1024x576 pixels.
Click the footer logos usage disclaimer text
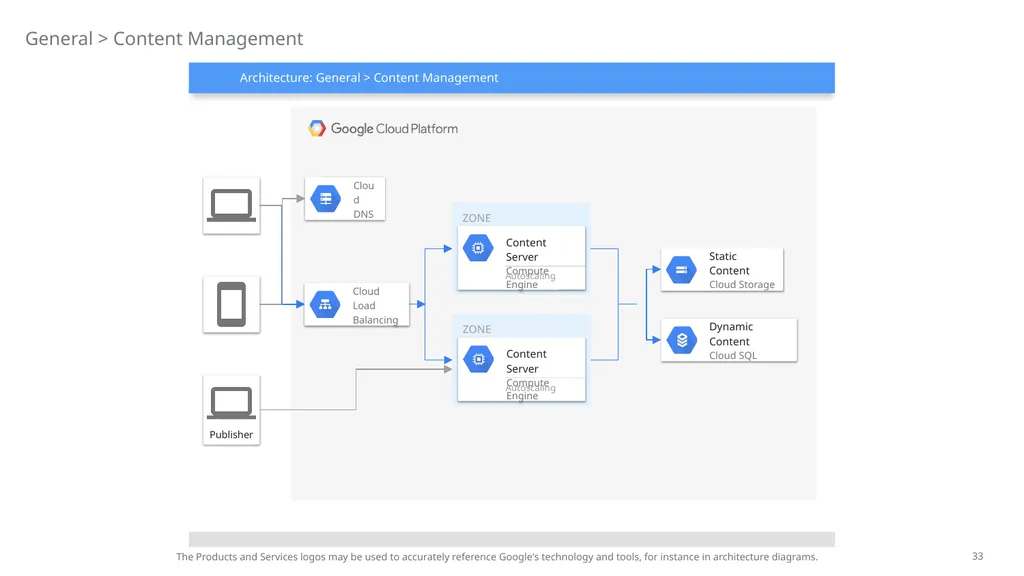point(497,557)
